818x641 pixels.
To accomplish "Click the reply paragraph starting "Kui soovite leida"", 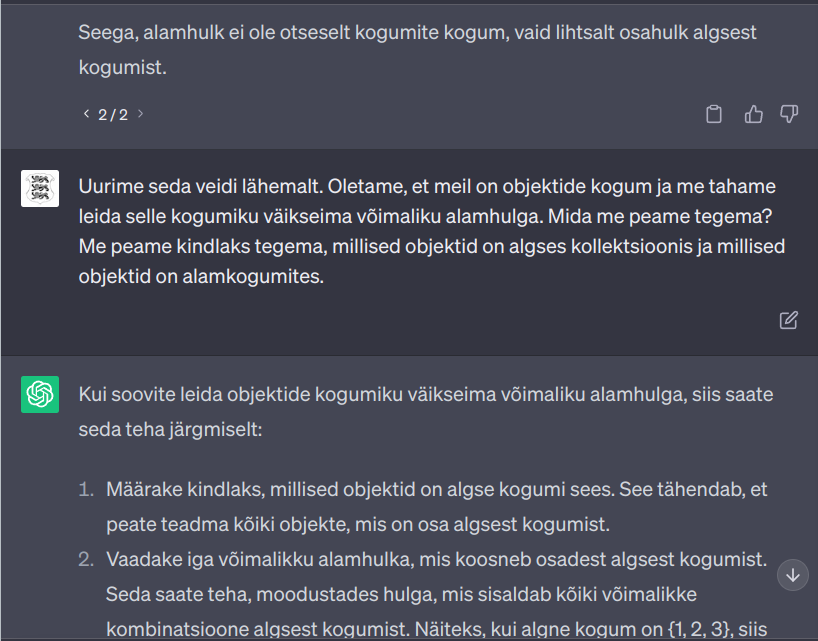I will 425,411.
